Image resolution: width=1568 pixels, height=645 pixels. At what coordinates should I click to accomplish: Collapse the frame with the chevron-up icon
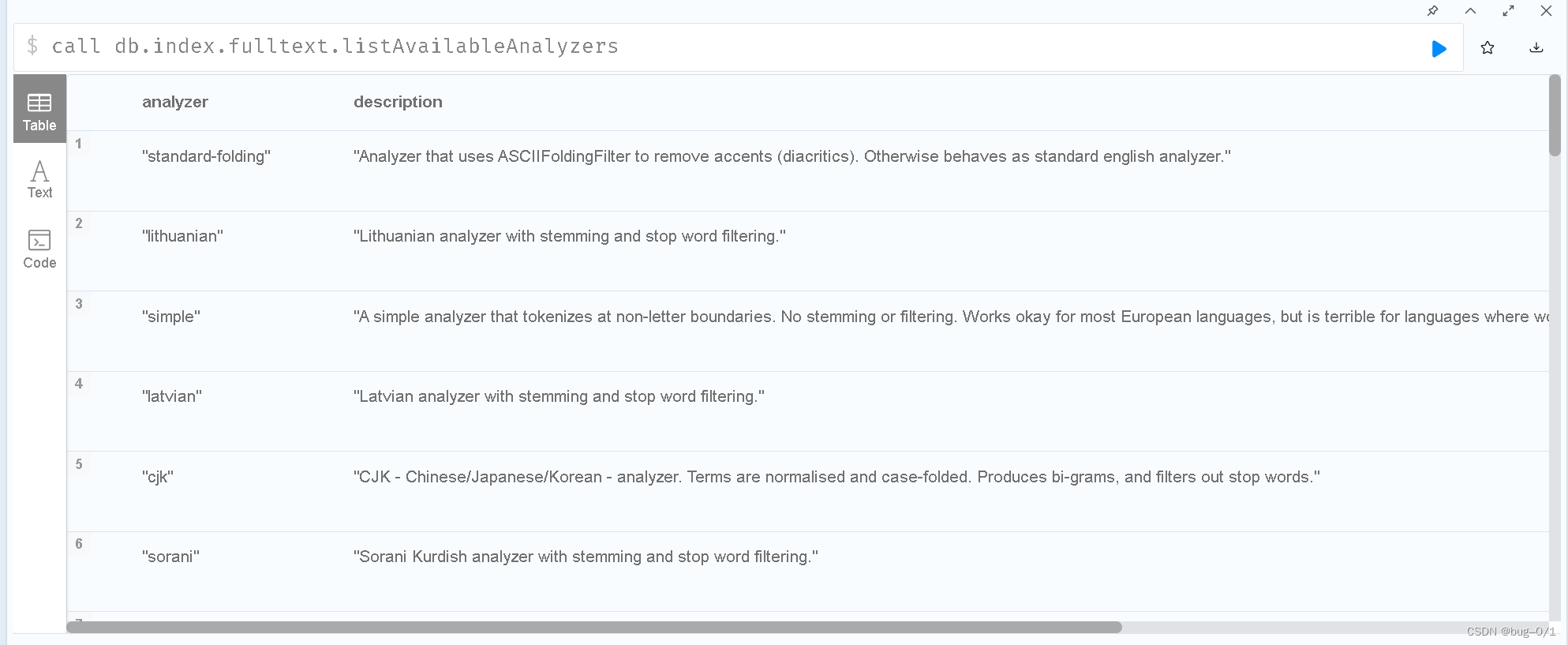pyautogui.click(x=1470, y=11)
